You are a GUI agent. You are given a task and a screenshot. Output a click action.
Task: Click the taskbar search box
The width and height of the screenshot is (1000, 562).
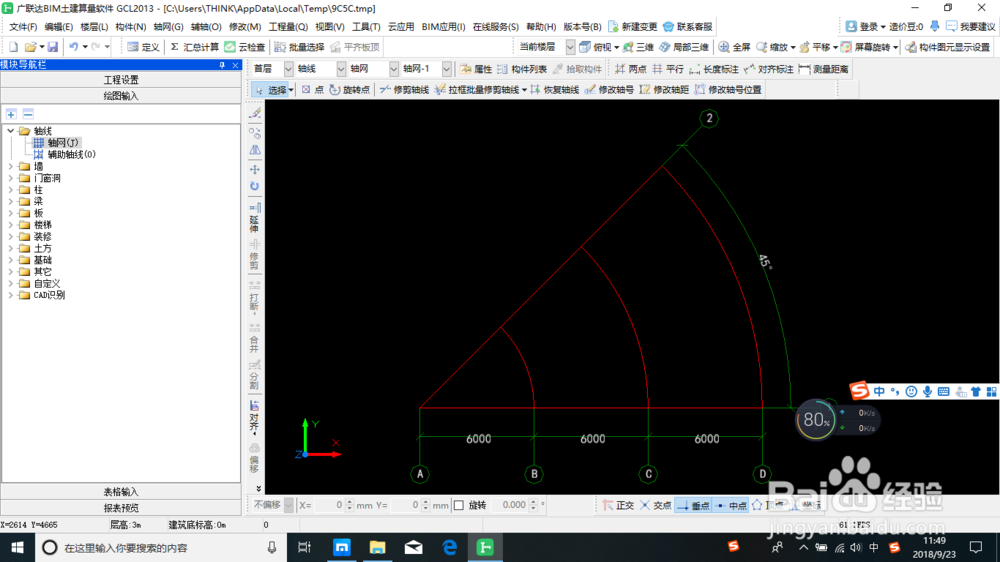(159, 547)
